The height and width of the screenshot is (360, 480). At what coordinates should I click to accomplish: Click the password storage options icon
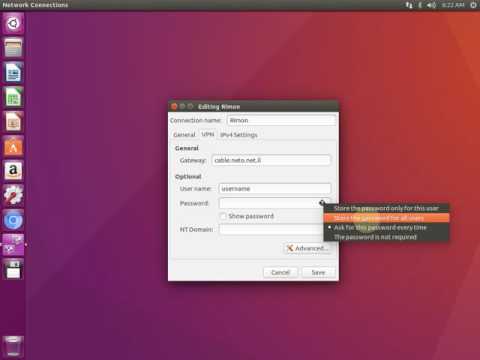322,202
